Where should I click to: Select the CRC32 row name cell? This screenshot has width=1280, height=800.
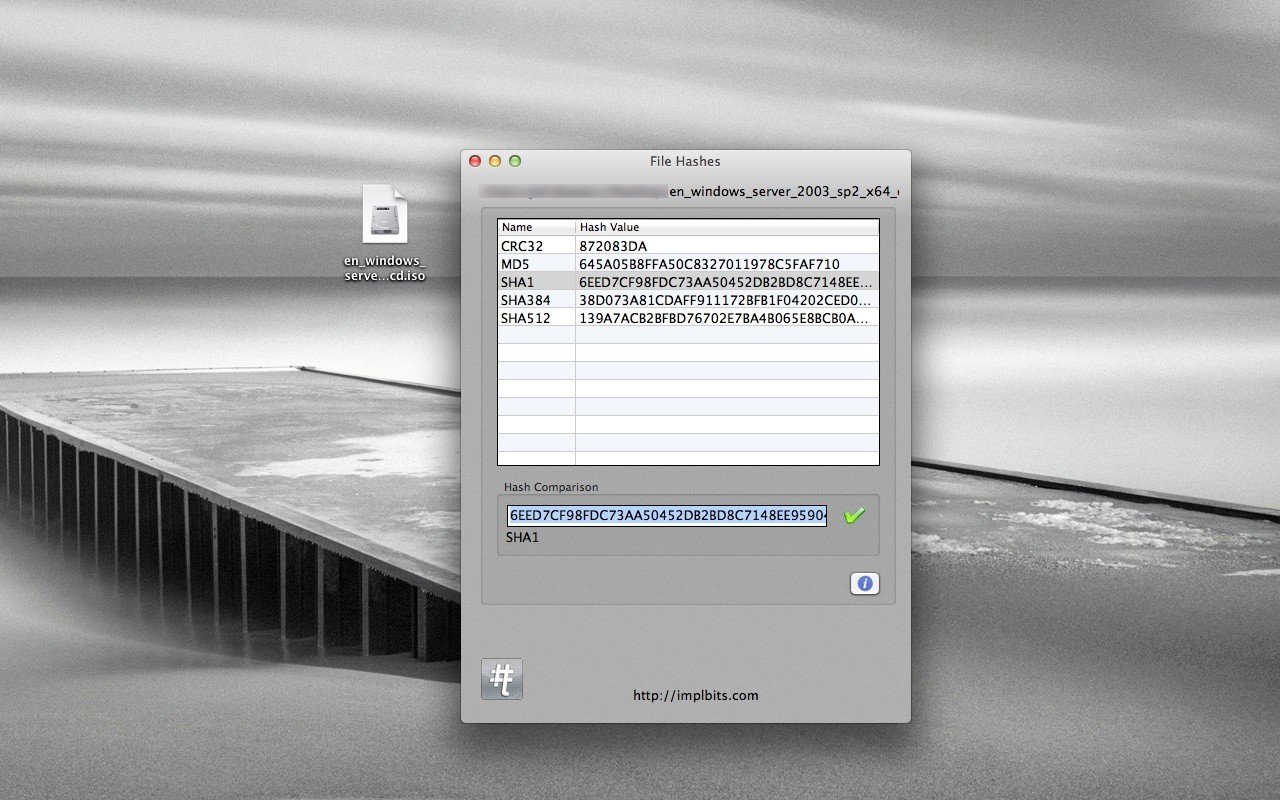[x=536, y=246]
